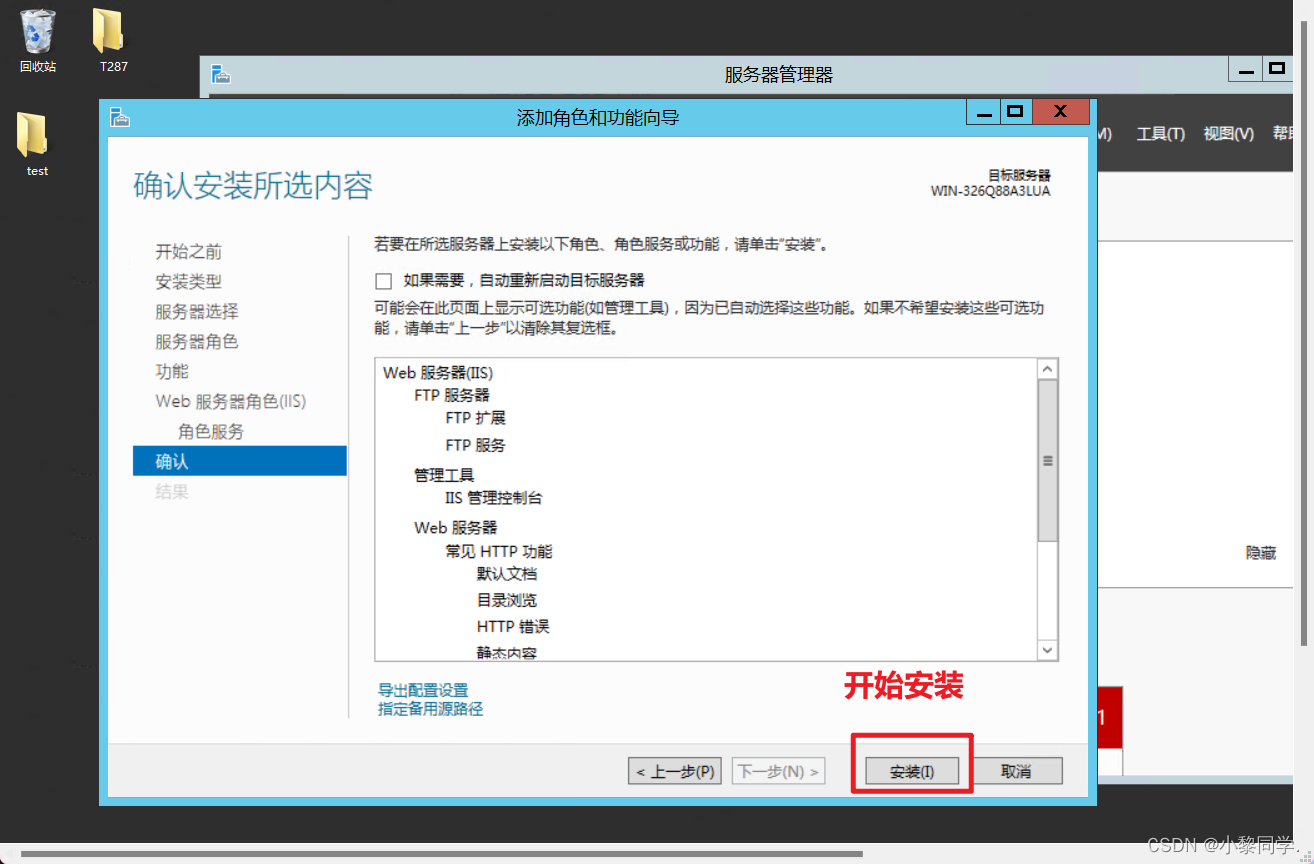Select Web 服务器 list entry

[x=456, y=528]
